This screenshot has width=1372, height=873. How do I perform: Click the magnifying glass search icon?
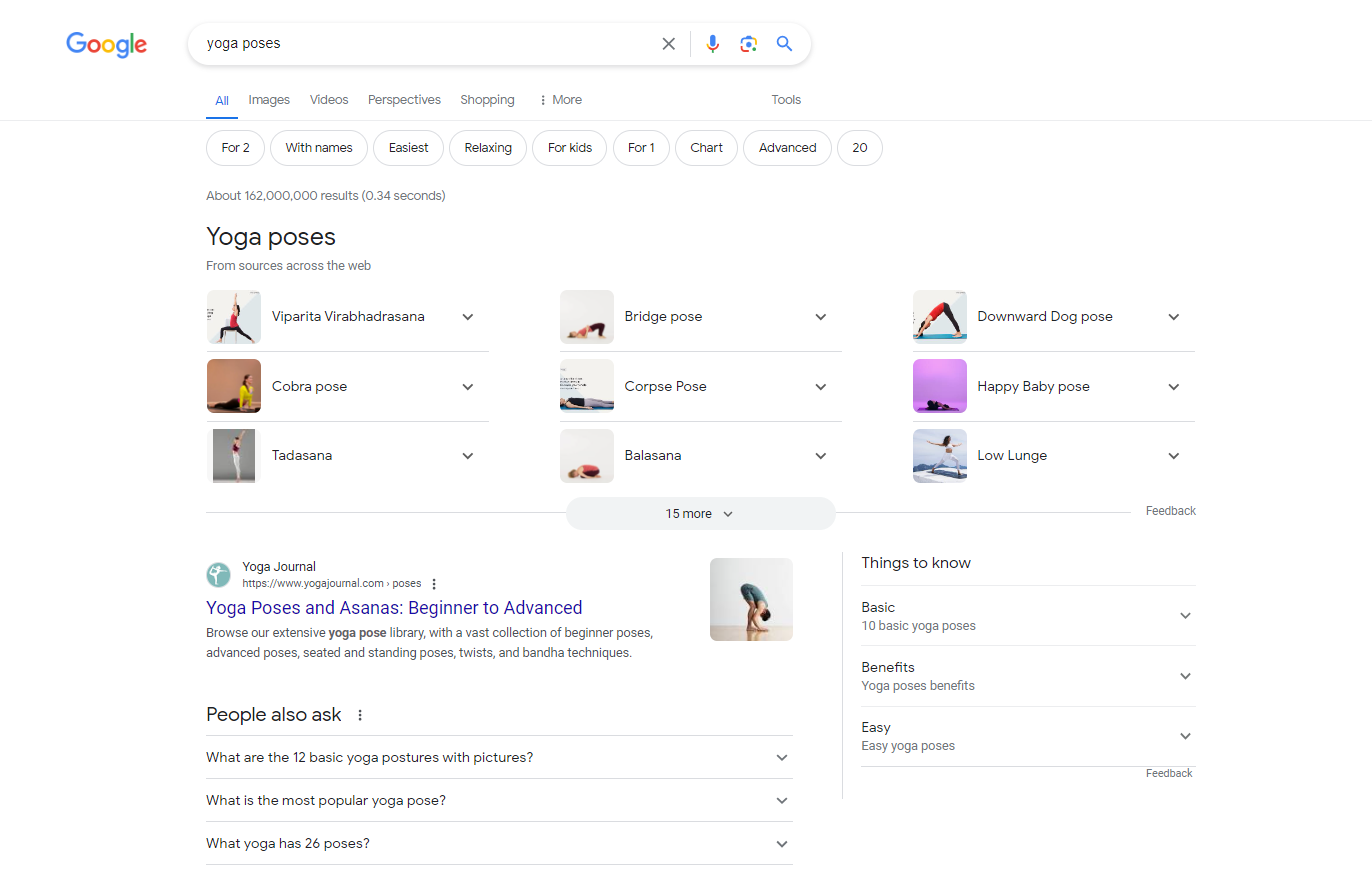coord(784,43)
